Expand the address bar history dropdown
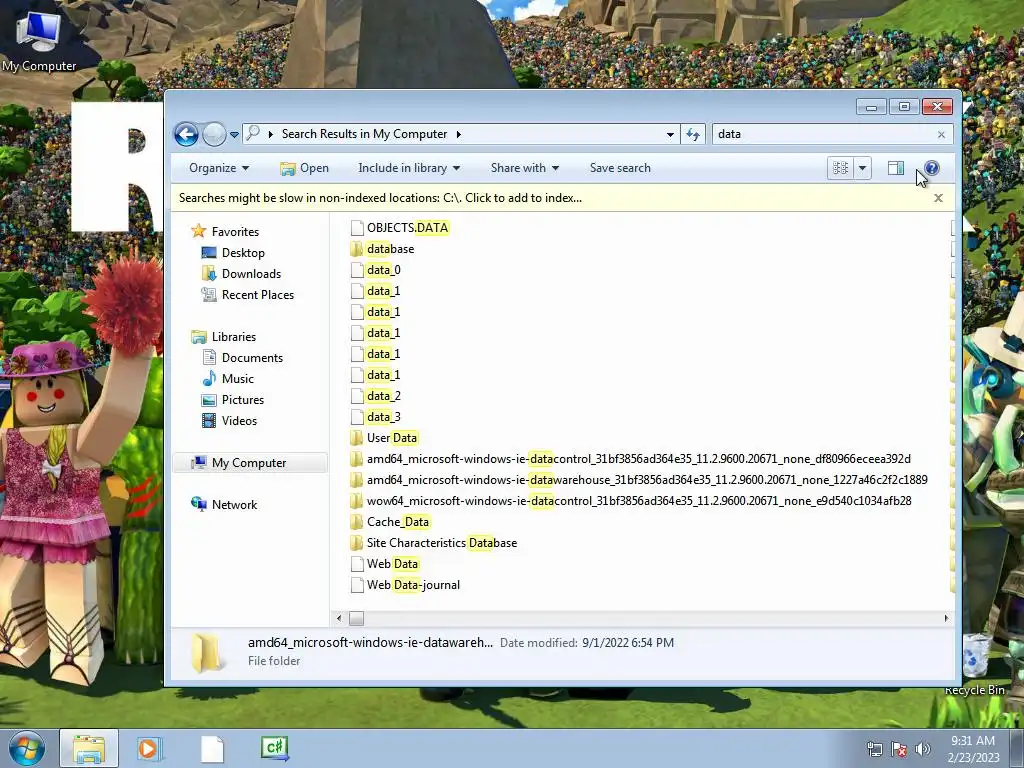The height and width of the screenshot is (768, 1024). coord(670,134)
